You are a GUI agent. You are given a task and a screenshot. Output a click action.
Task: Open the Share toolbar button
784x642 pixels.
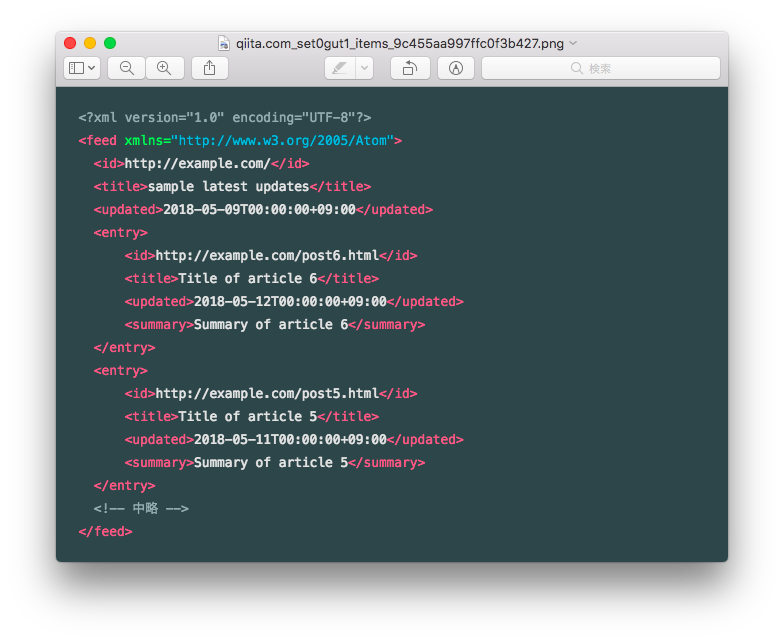point(210,68)
